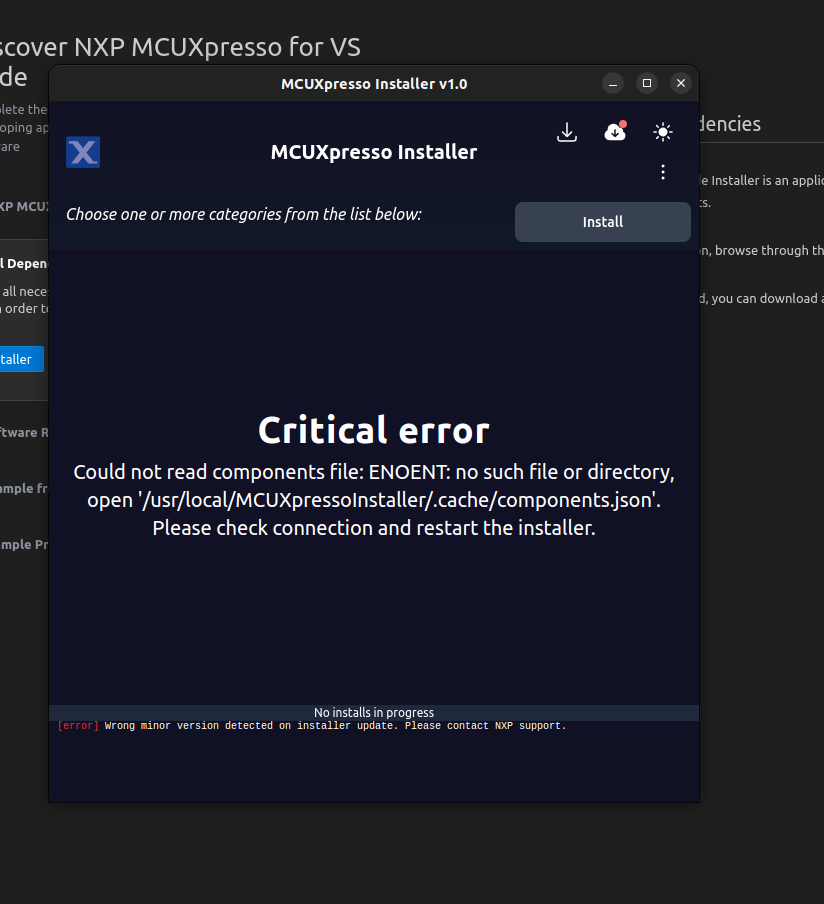Click the red update notification badge
Image resolution: width=824 pixels, height=904 pixels.
(x=623, y=122)
